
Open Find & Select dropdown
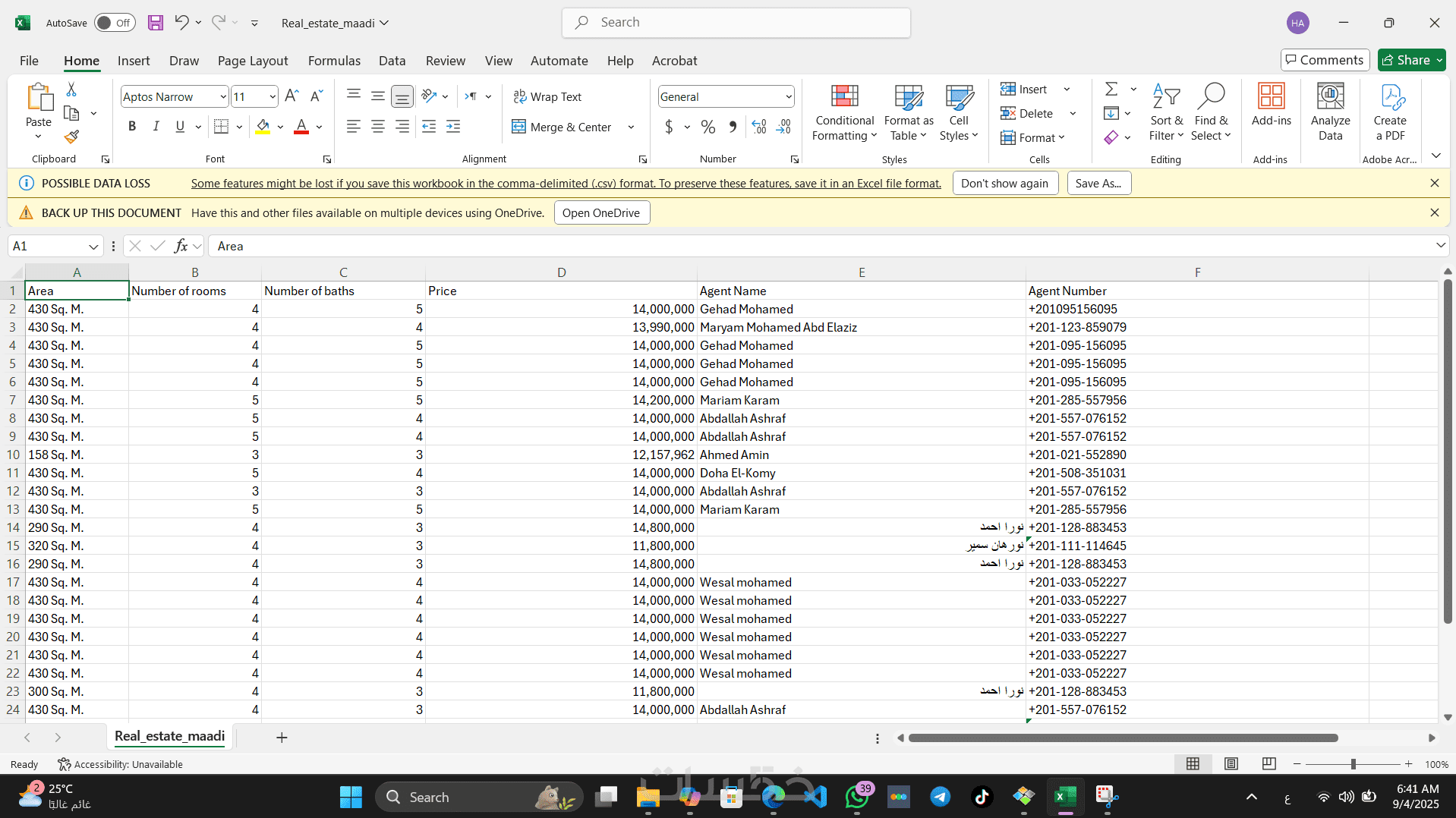point(1211,112)
